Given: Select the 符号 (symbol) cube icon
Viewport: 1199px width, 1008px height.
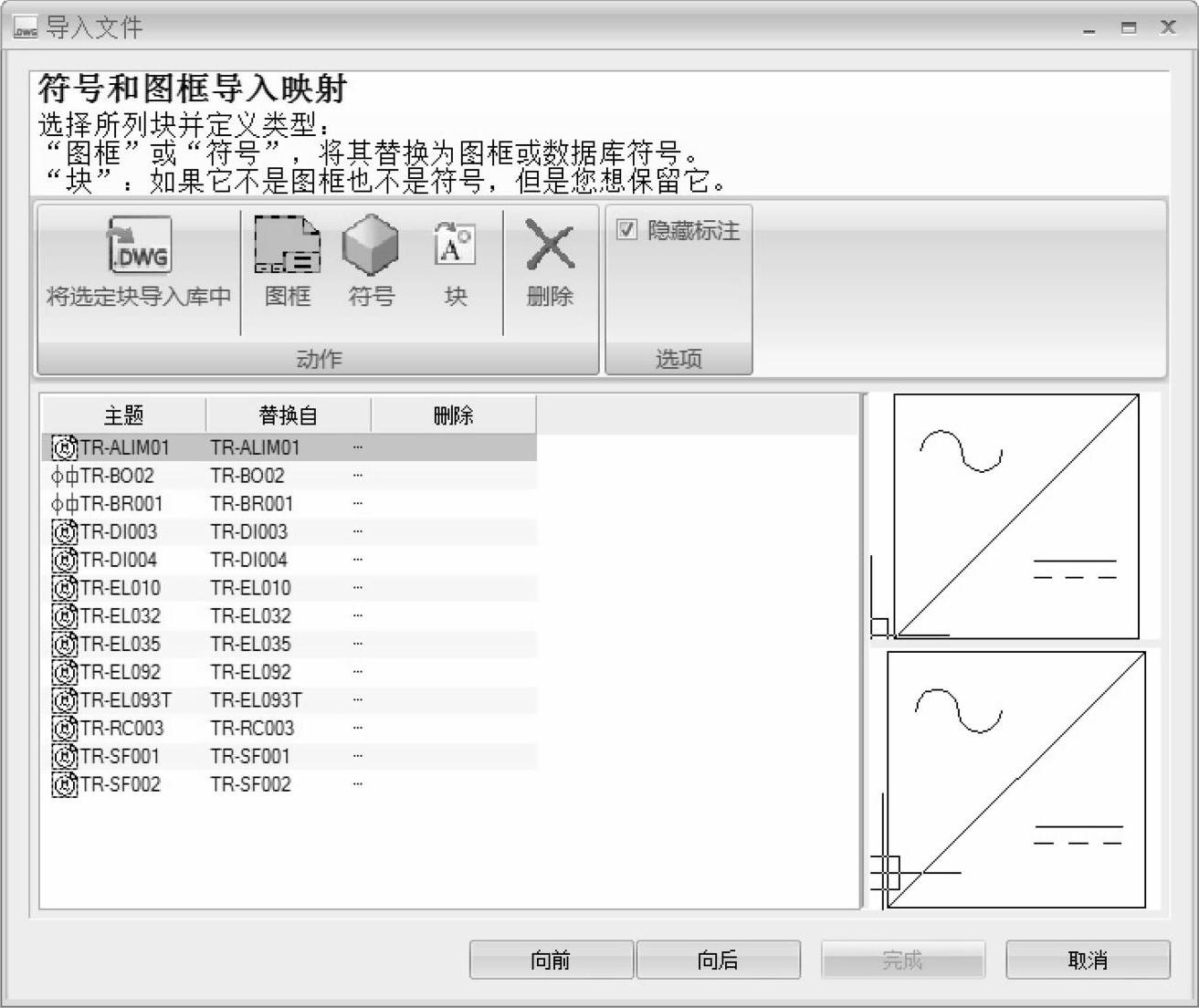Looking at the screenshot, I should tap(371, 245).
